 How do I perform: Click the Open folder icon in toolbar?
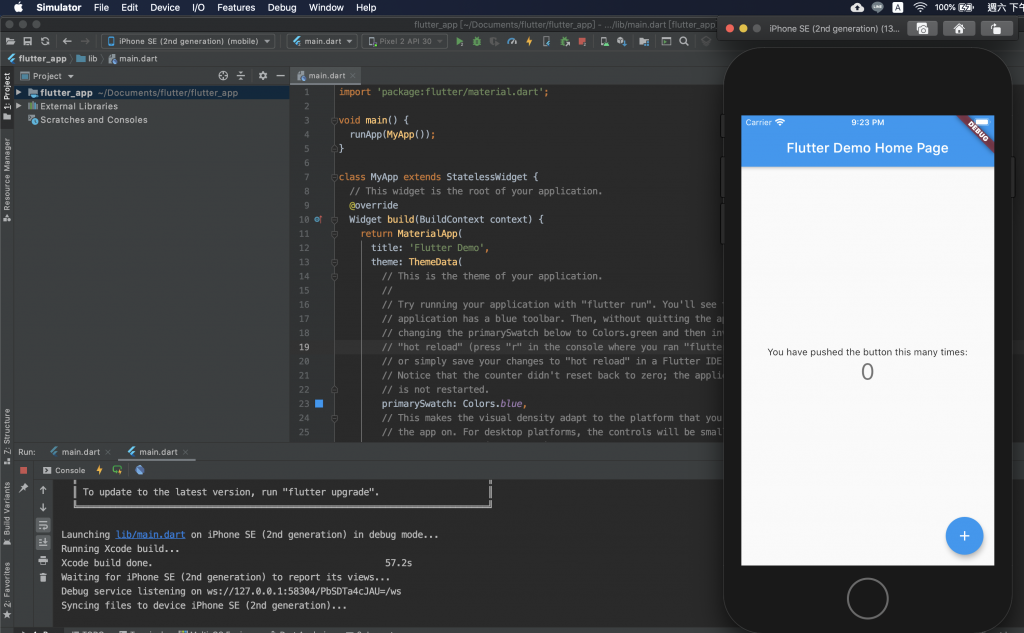pos(10,41)
